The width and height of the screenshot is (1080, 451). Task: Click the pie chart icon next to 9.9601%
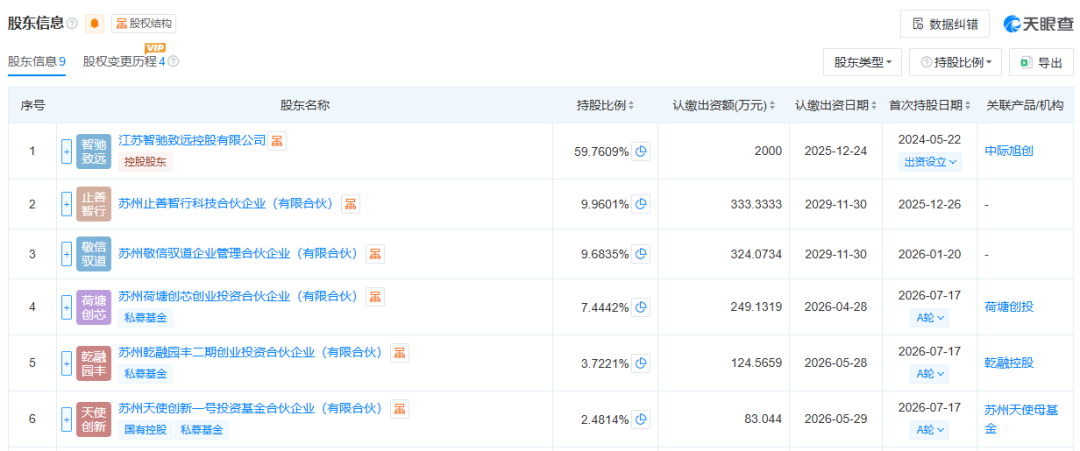(641, 204)
